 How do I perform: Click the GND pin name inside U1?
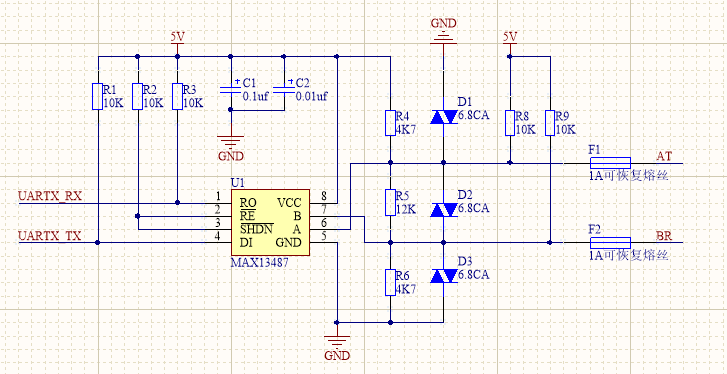pyautogui.click(x=288, y=242)
